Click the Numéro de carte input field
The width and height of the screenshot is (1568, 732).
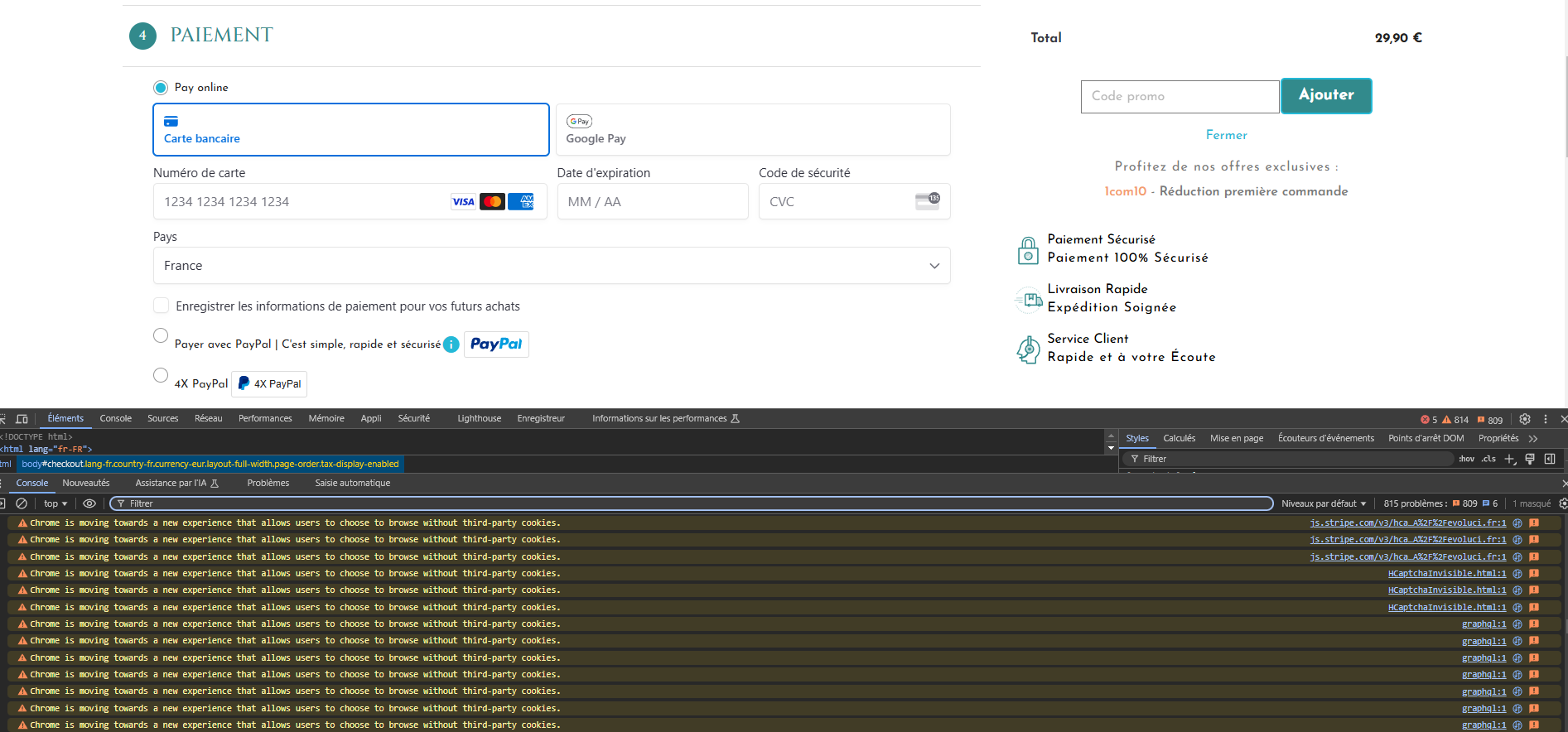(x=350, y=201)
